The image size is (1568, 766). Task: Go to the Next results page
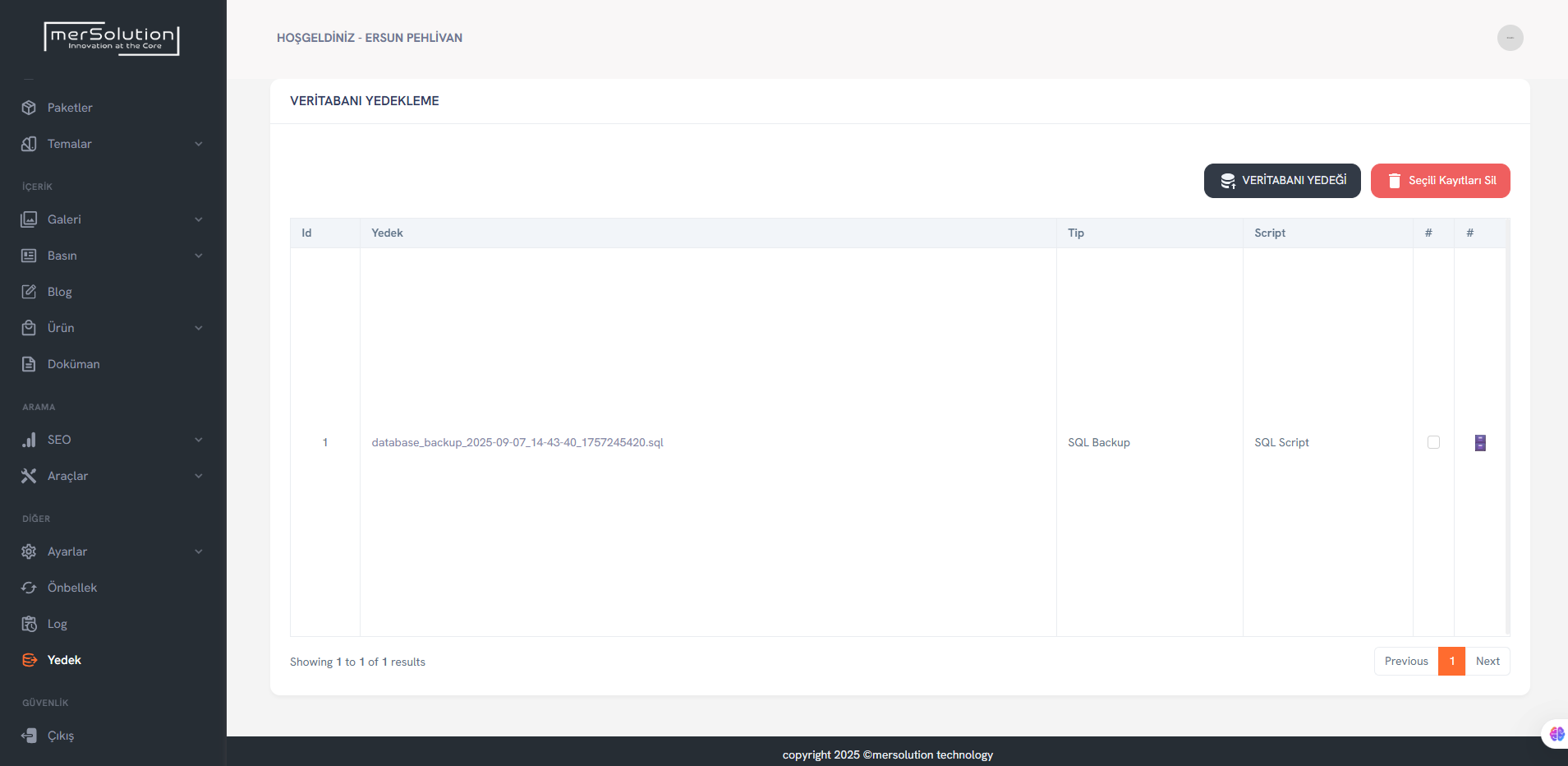(1488, 662)
